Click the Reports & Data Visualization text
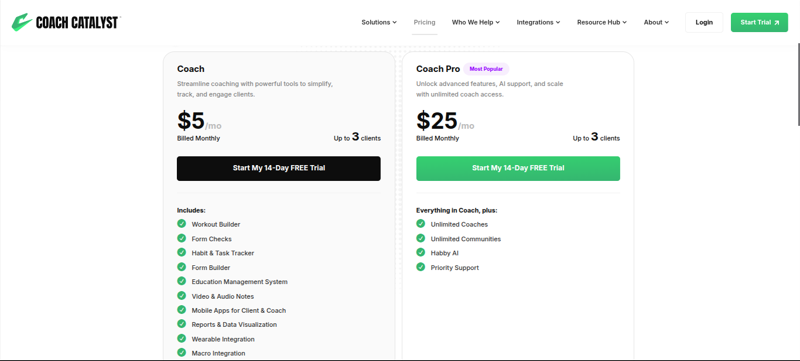800x361 pixels. (234, 324)
